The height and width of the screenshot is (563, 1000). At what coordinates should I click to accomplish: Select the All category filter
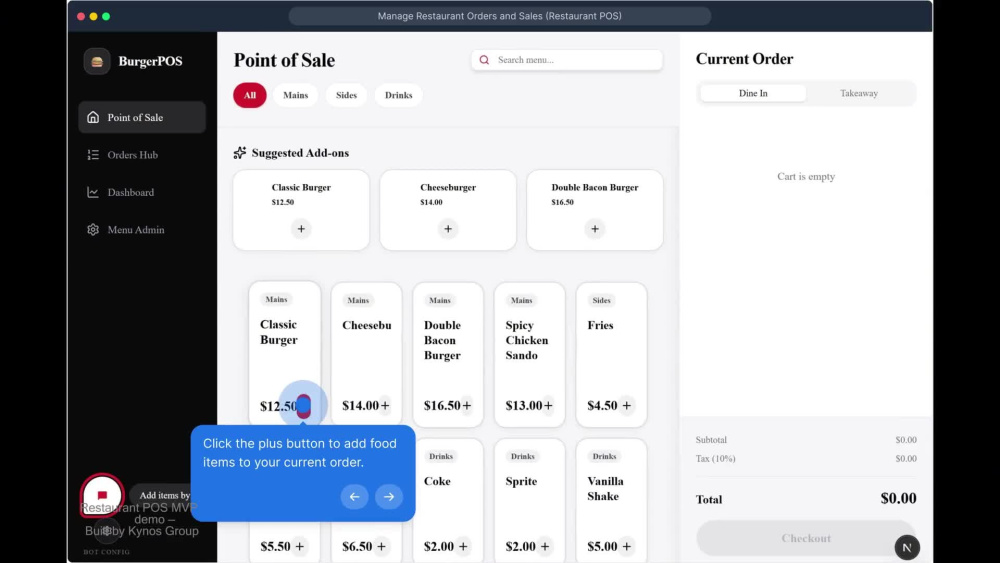click(x=250, y=95)
